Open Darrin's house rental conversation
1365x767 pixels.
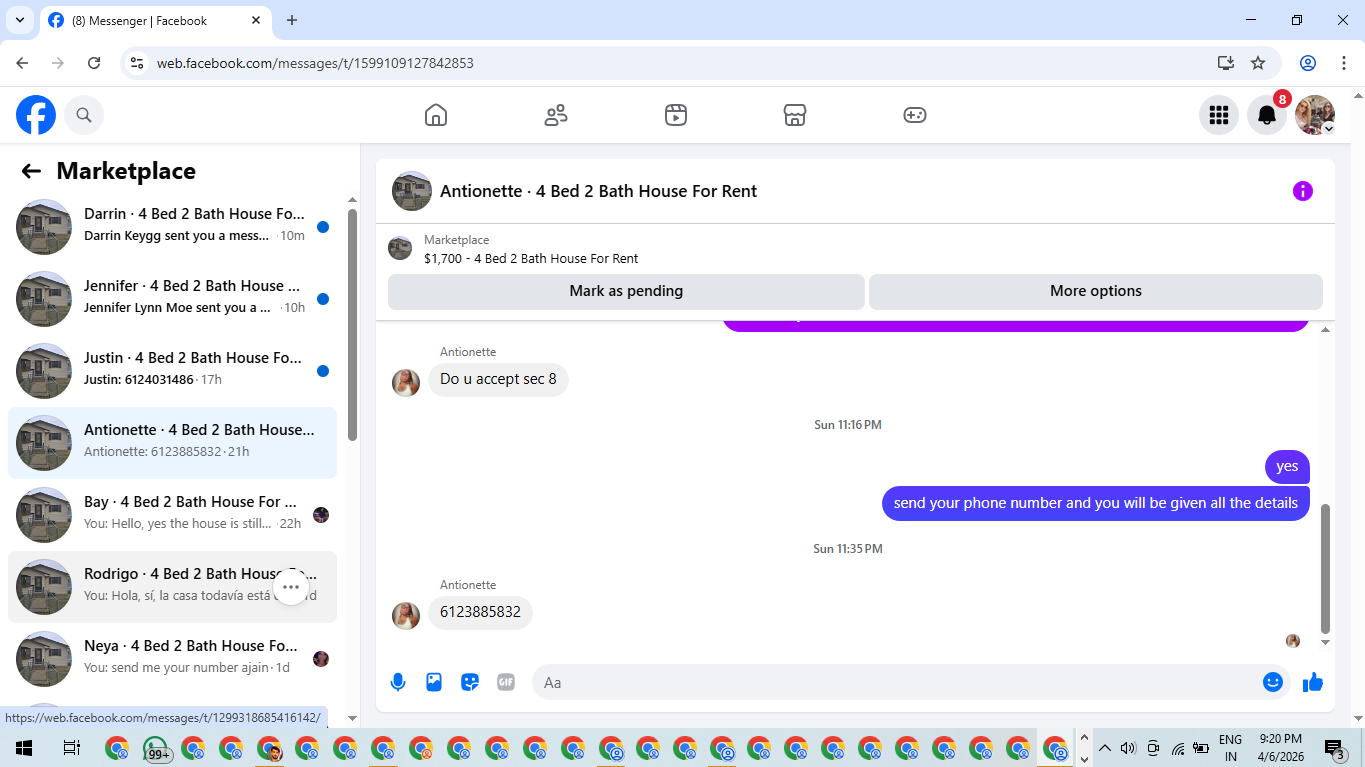[x=172, y=227]
